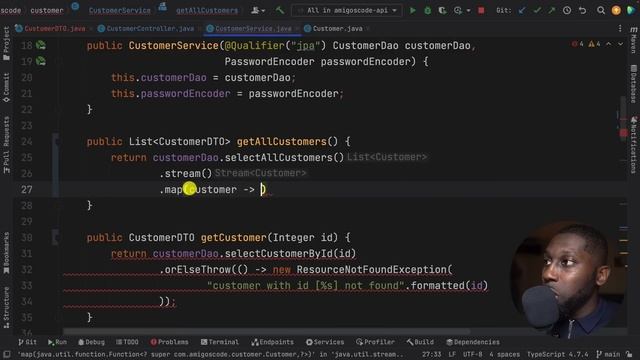Push commits with the Git arrow icon
This screenshot has height=360, width=640.
click(552, 10)
